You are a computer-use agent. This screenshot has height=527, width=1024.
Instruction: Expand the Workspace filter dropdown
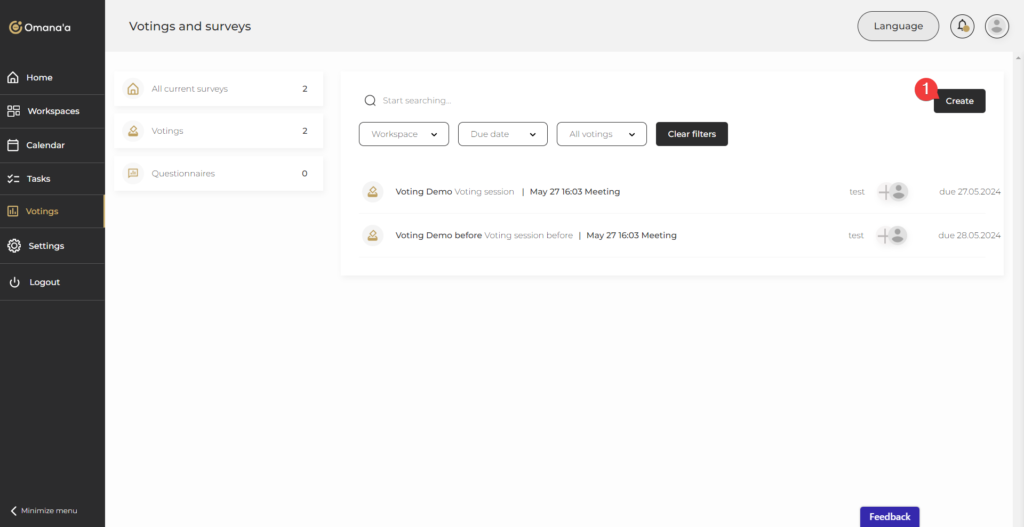click(403, 134)
